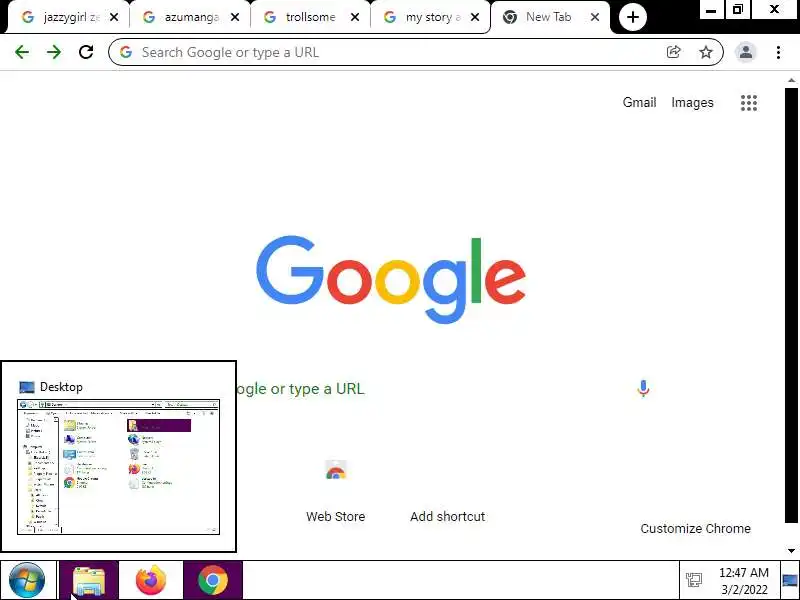This screenshot has width=800, height=600.
Task: Open the Chrome profile avatar
Action: (745, 52)
